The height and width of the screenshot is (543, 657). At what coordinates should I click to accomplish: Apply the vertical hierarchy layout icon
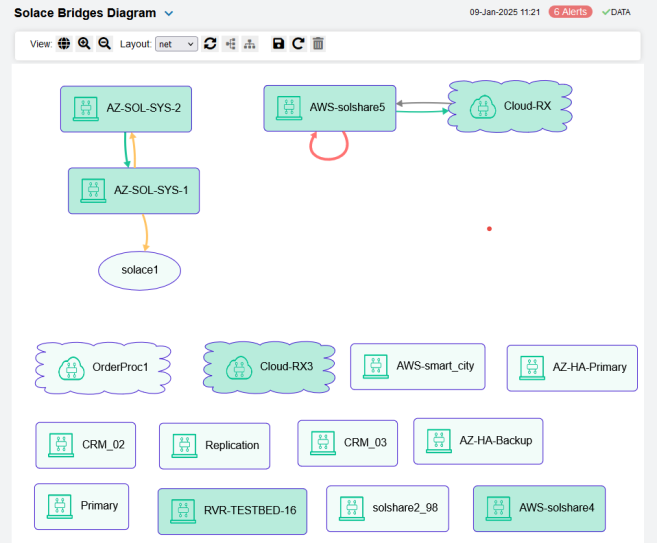coord(250,44)
